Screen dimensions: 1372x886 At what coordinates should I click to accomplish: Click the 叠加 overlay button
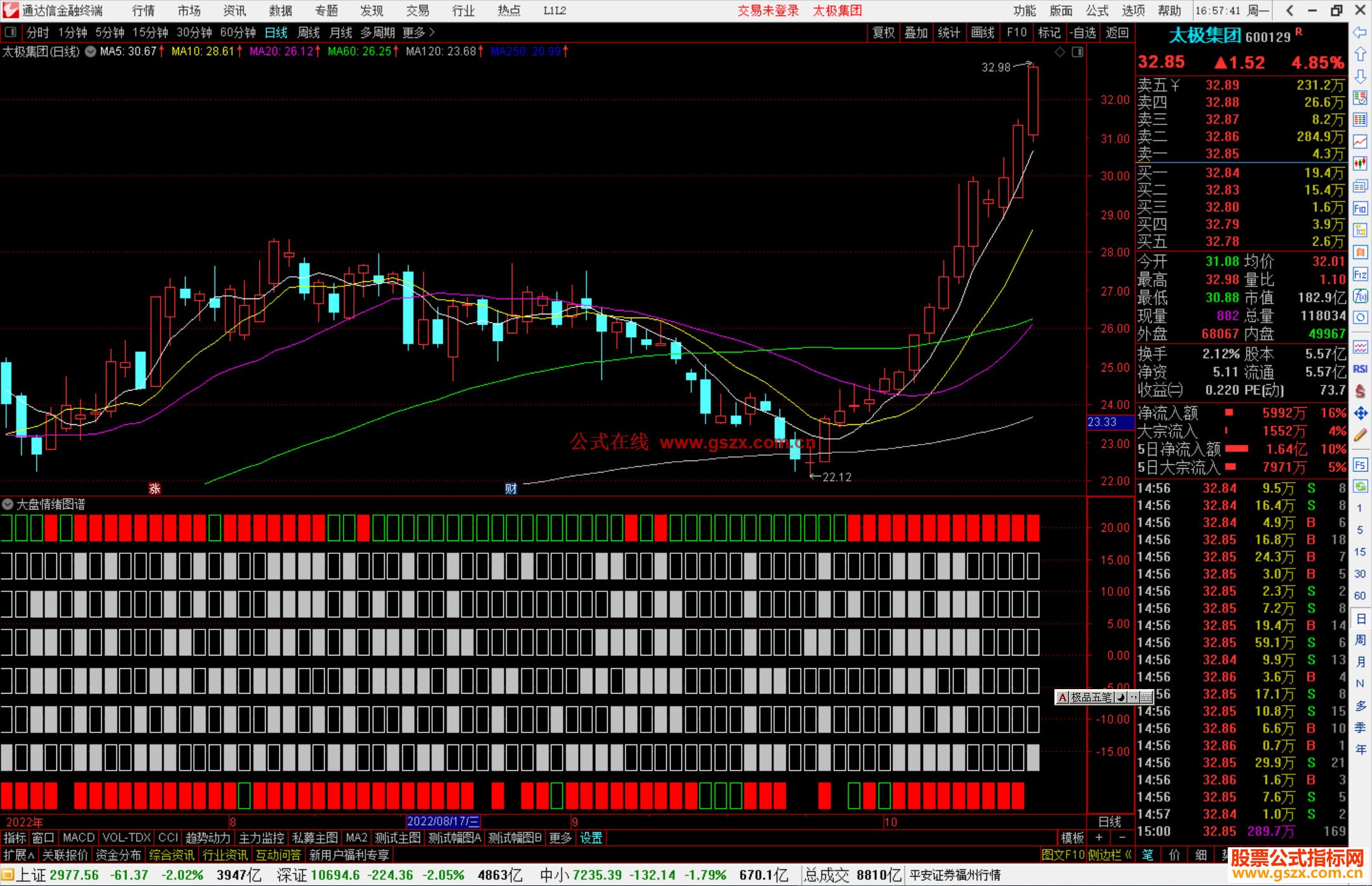pos(917,32)
